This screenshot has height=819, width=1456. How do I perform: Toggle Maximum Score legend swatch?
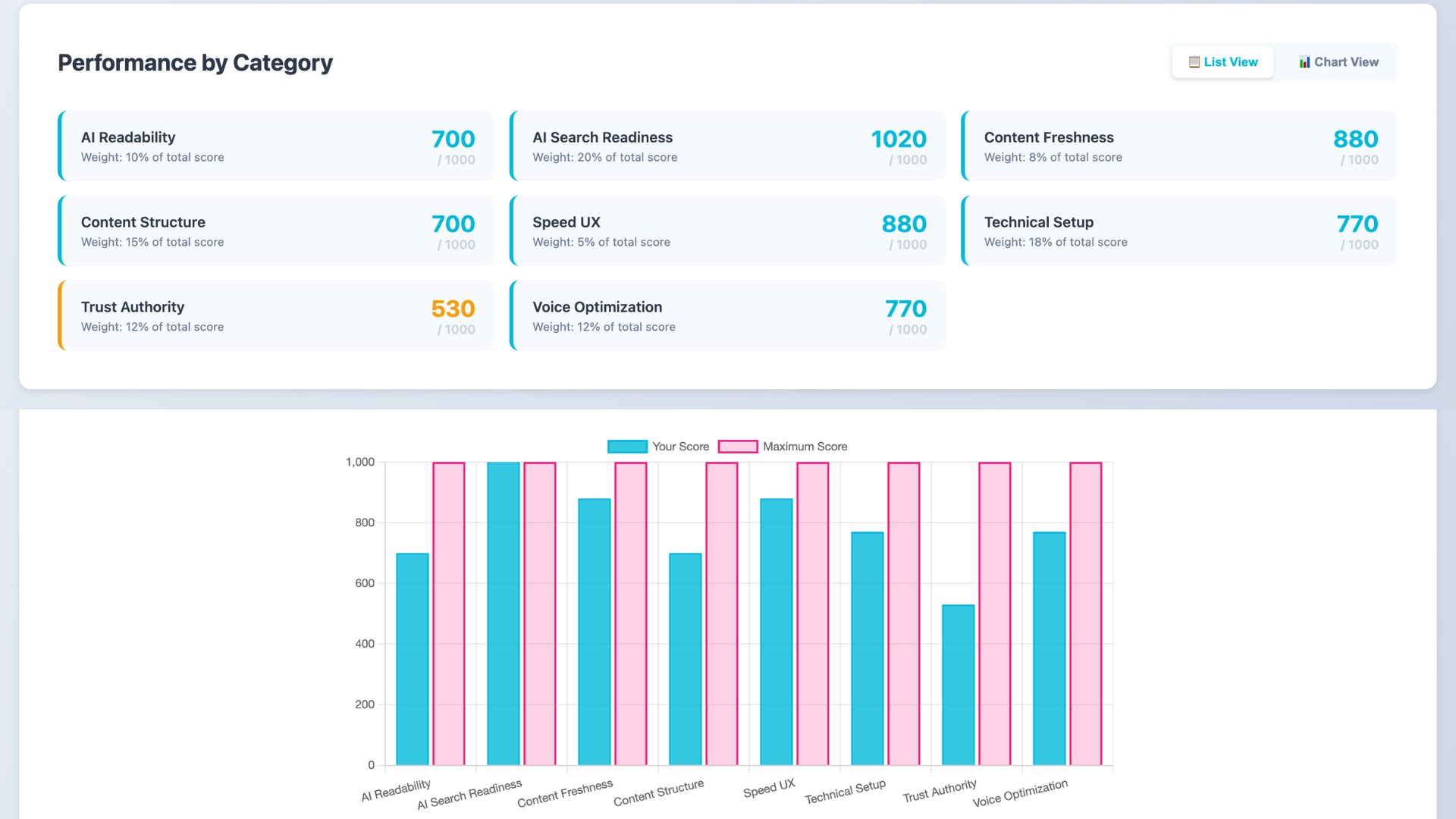737,447
